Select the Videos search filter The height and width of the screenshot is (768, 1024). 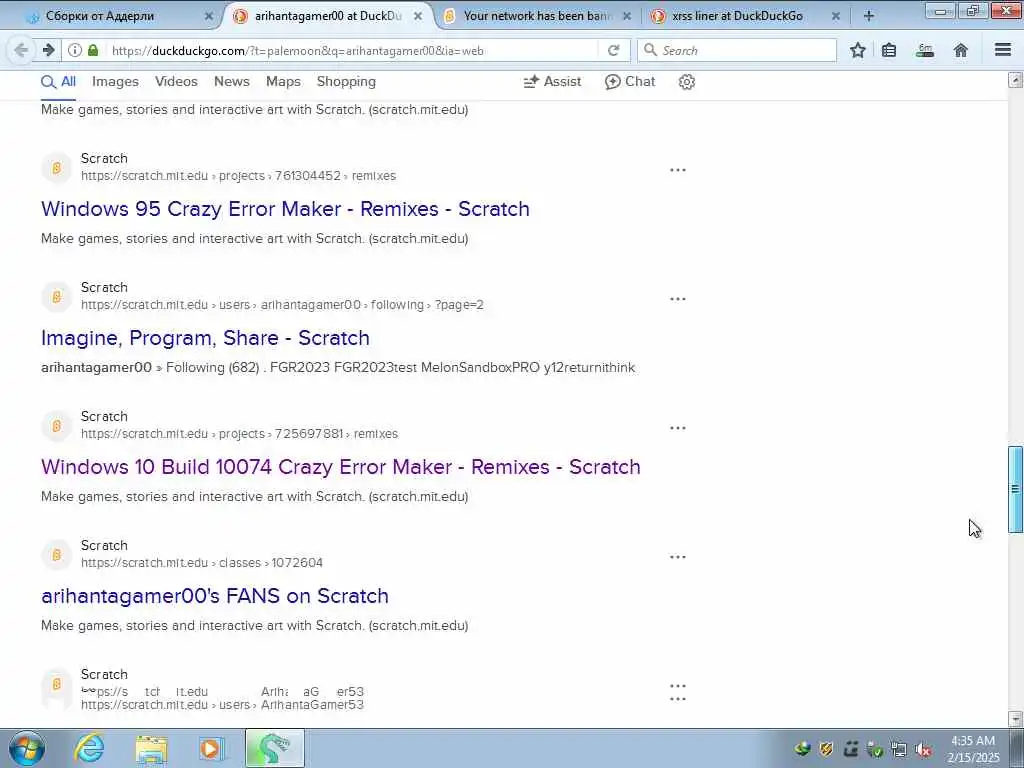click(x=176, y=82)
